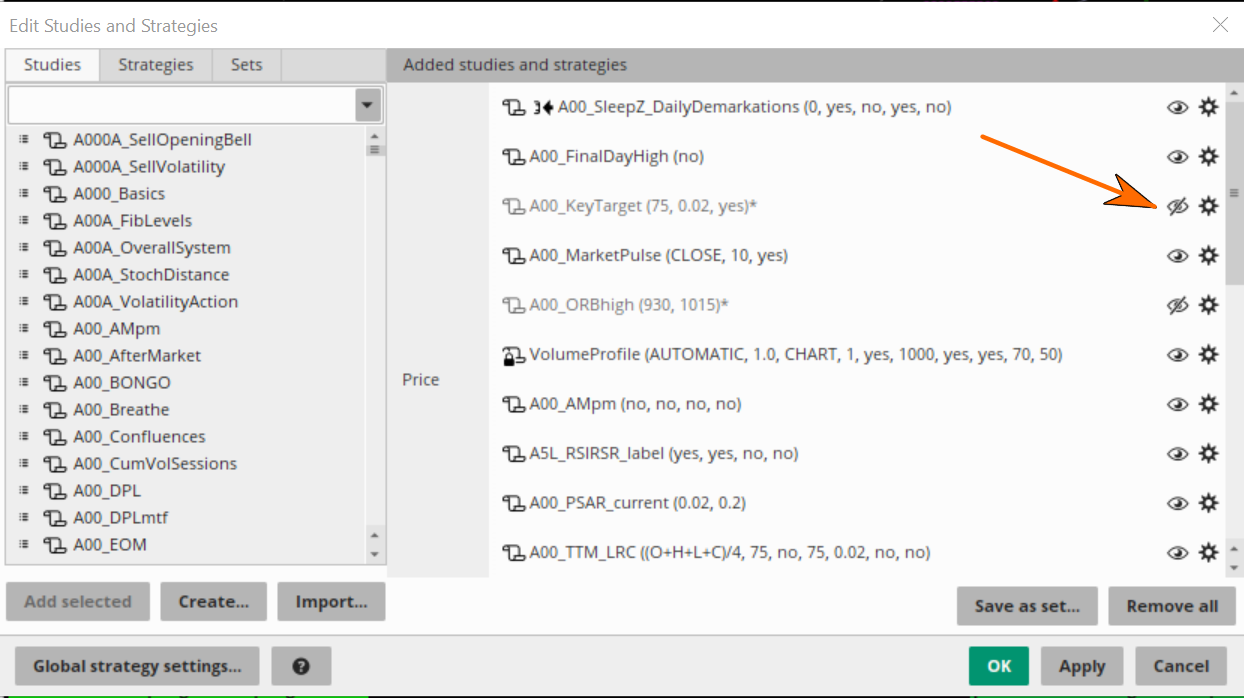
Task: Click list handle icon next to A00_BONGO
Action: point(23,383)
